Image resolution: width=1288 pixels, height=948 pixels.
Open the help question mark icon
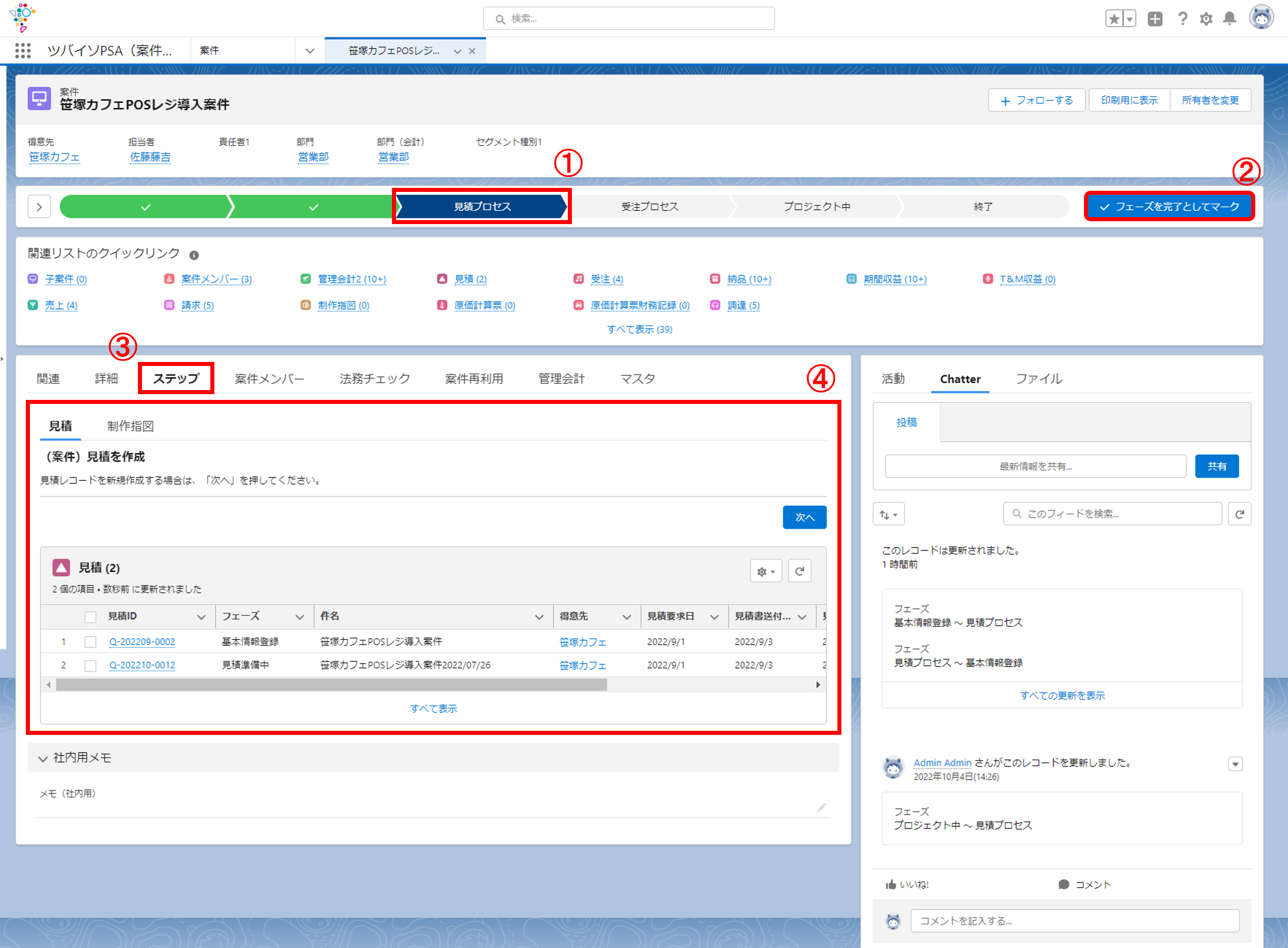click(x=1182, y=18)
